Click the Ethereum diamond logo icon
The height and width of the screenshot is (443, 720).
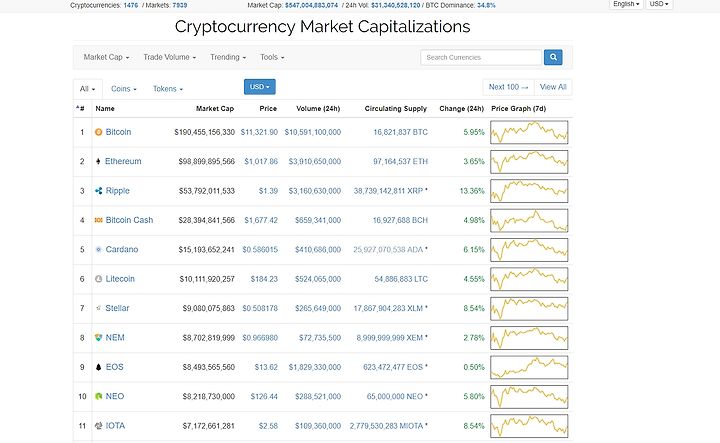(x=98, y=162)
